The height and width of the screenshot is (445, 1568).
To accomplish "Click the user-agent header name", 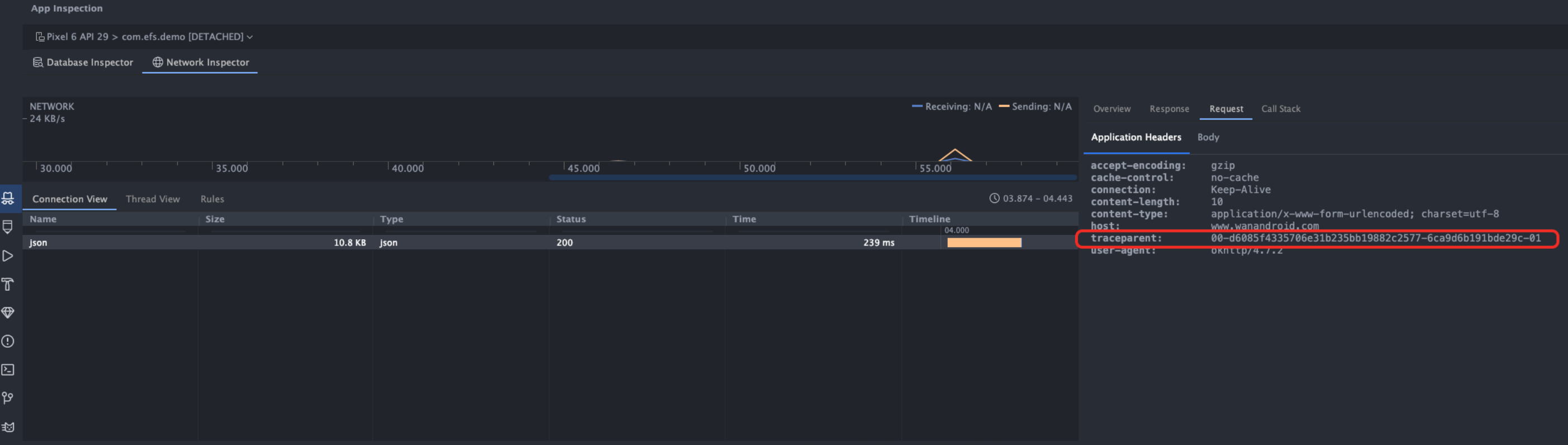I will pos(1123,251).
